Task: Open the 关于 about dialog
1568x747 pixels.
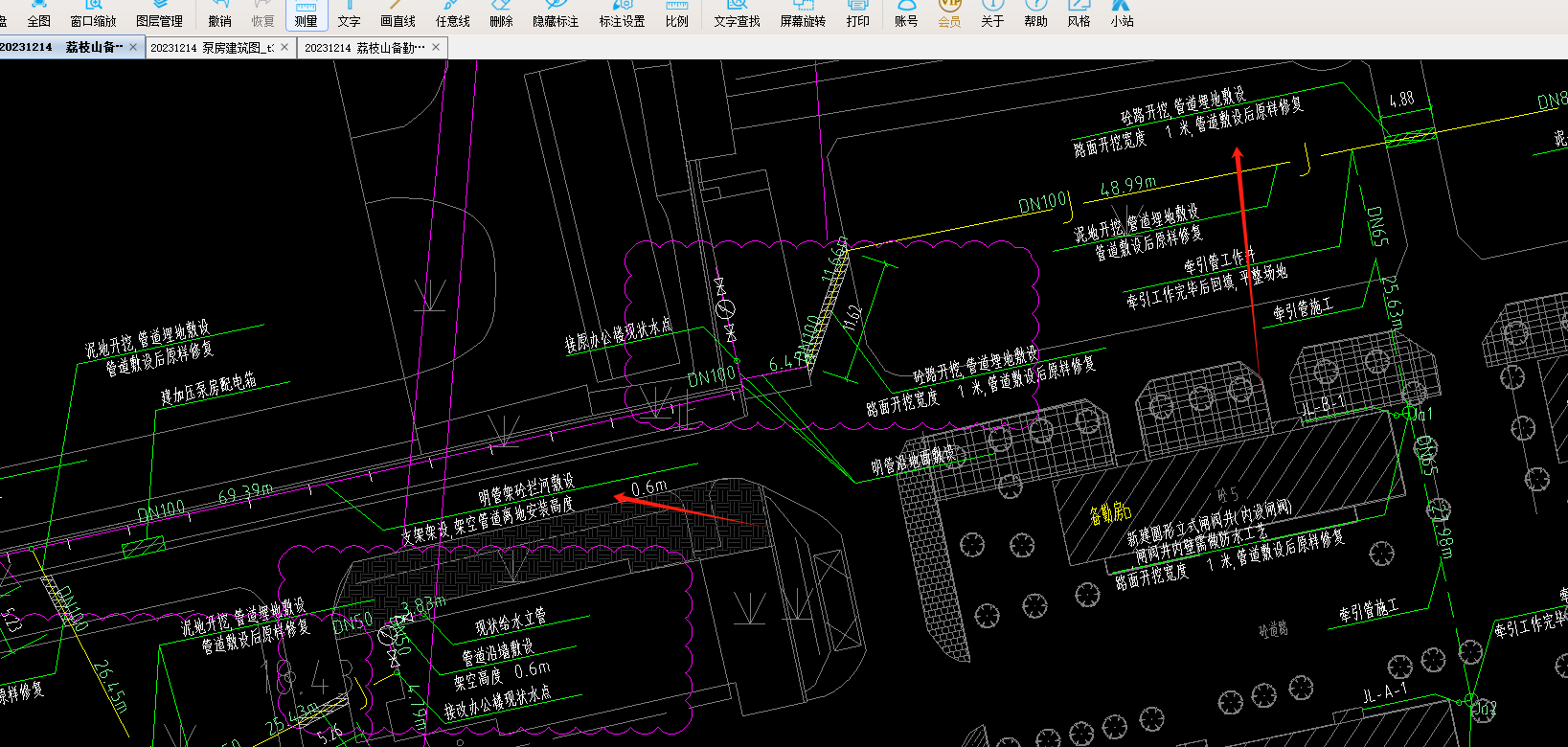Action: pyautogui.click(x=992, y=14)
